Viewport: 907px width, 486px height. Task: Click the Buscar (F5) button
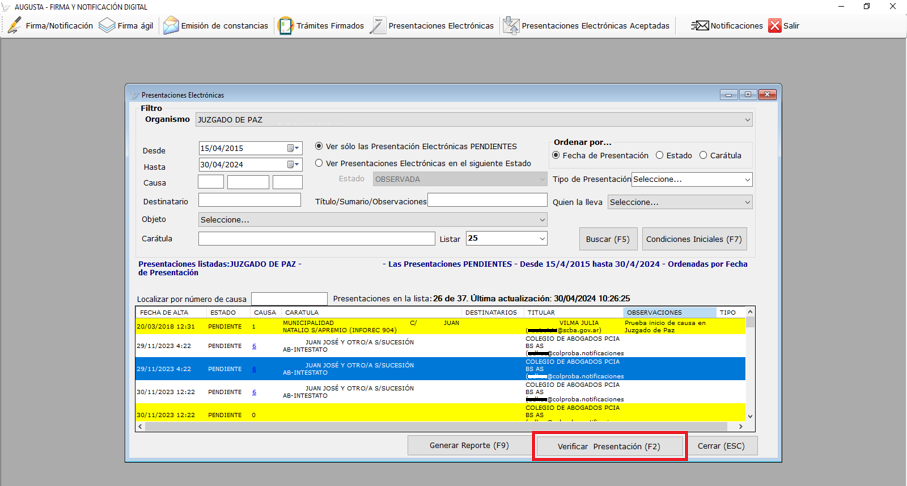pos(608,240)
